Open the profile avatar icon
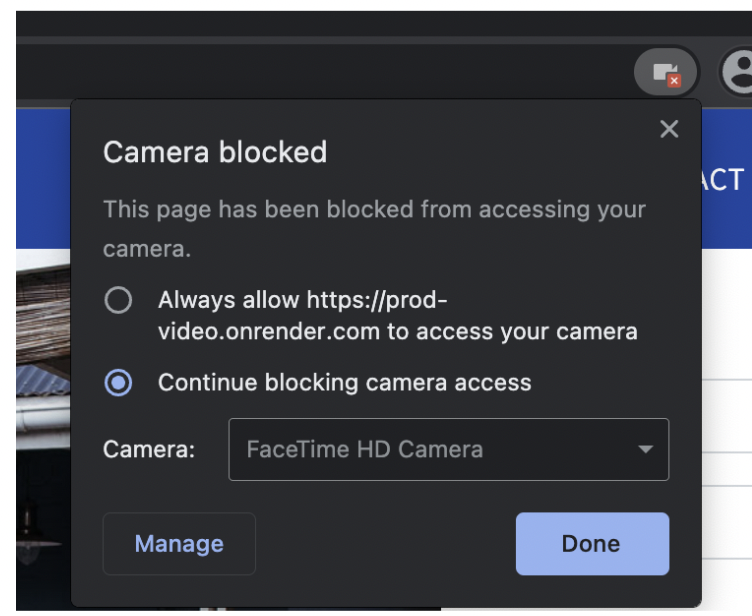 pos(738,72)
